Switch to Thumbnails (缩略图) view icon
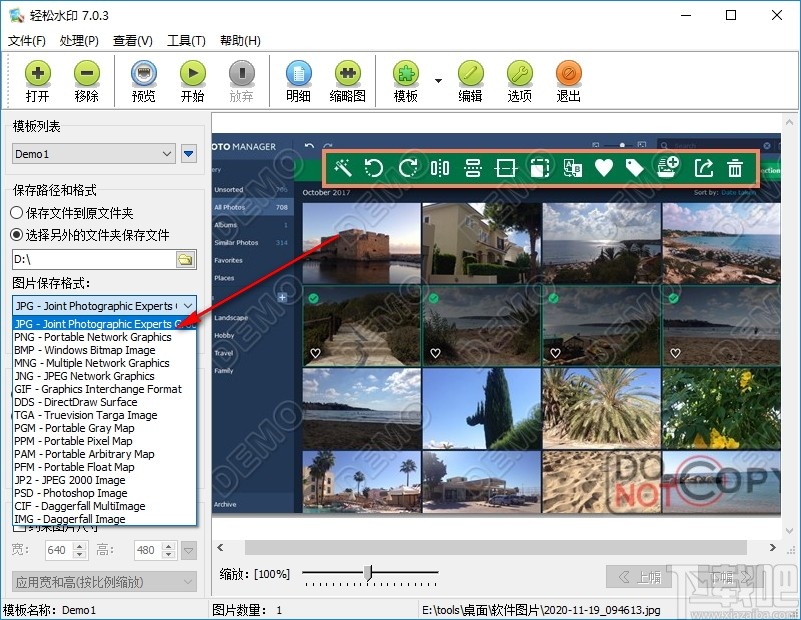Screen dimensions: 801x620 pos(347,73)
